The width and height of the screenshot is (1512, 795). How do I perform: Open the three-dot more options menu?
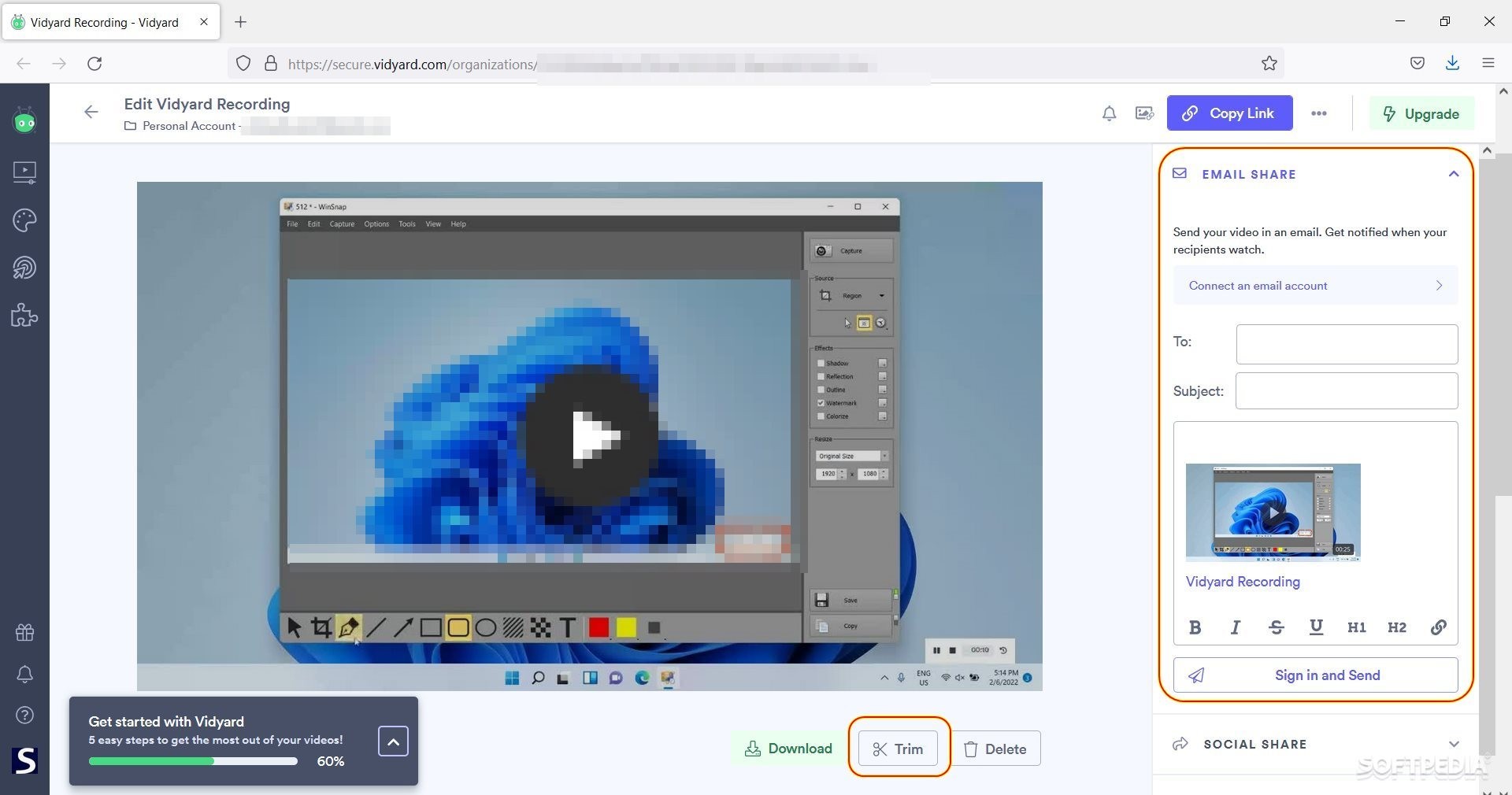(1319, 113)
